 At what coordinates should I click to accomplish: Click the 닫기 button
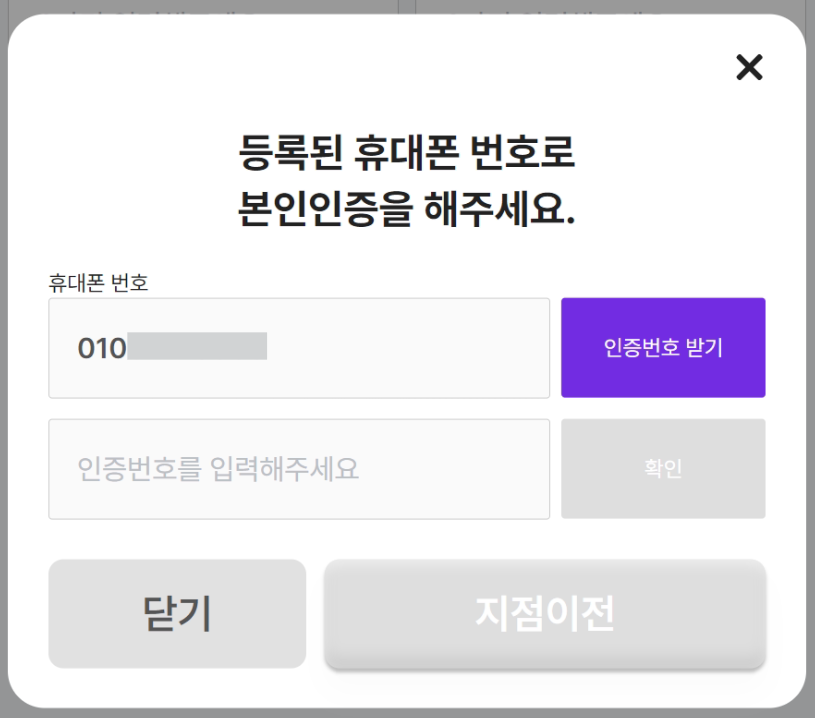(177, 613)
